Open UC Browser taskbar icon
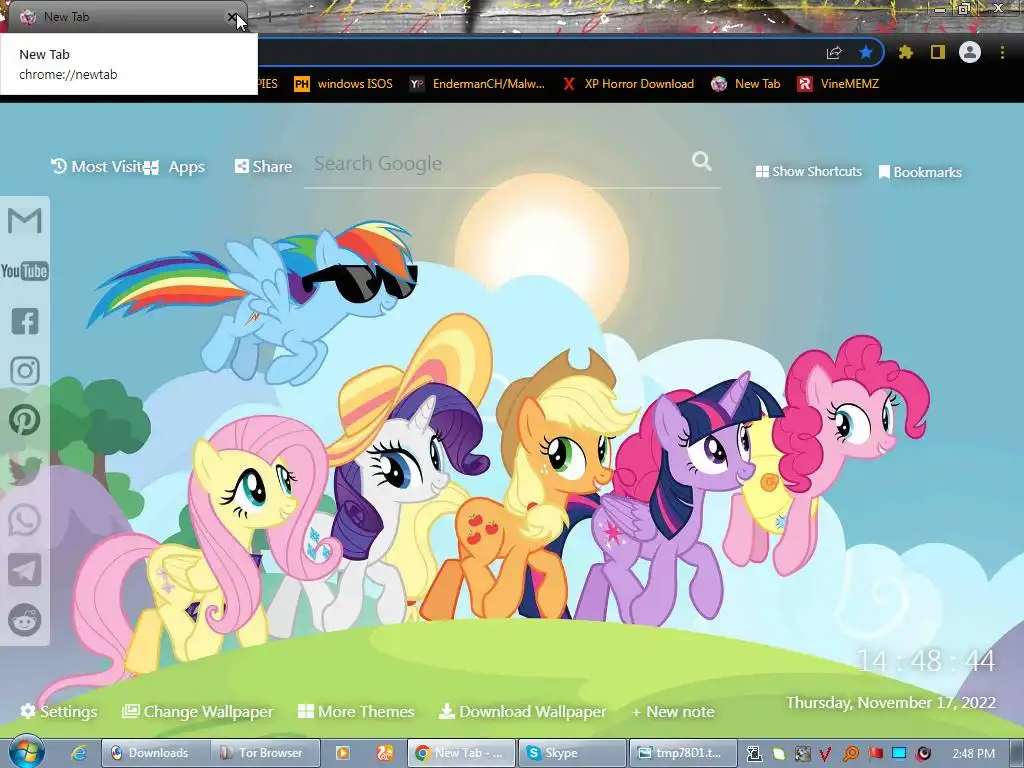This screenshot has width=1024, height=768. (385, 753)
